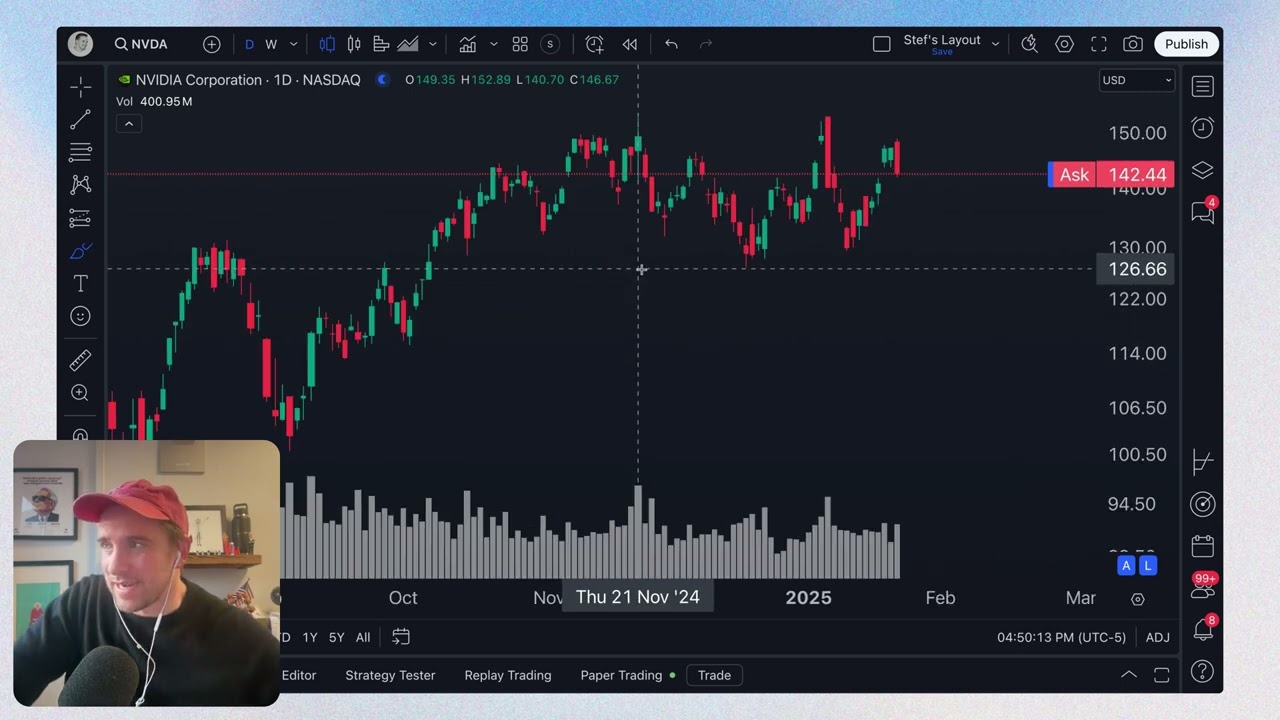Click the NVIDIA Corporation symbol title
The height and width of the screenshot is (720, 1280).
[247, 80]
